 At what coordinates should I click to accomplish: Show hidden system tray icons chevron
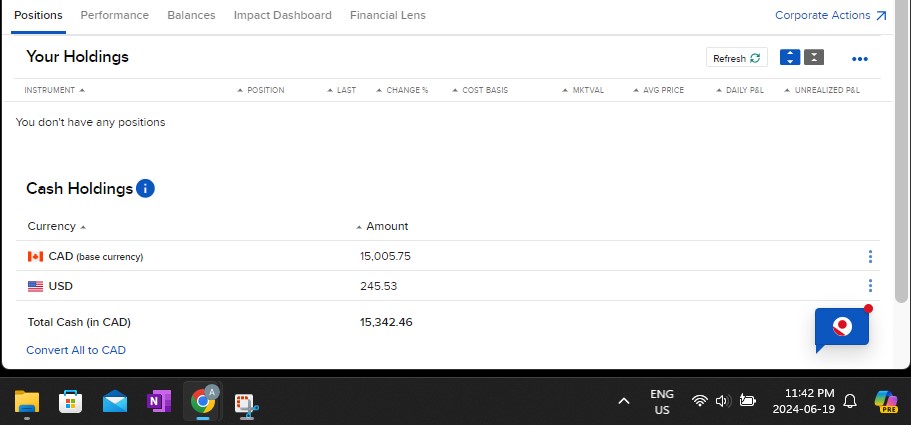624,402
